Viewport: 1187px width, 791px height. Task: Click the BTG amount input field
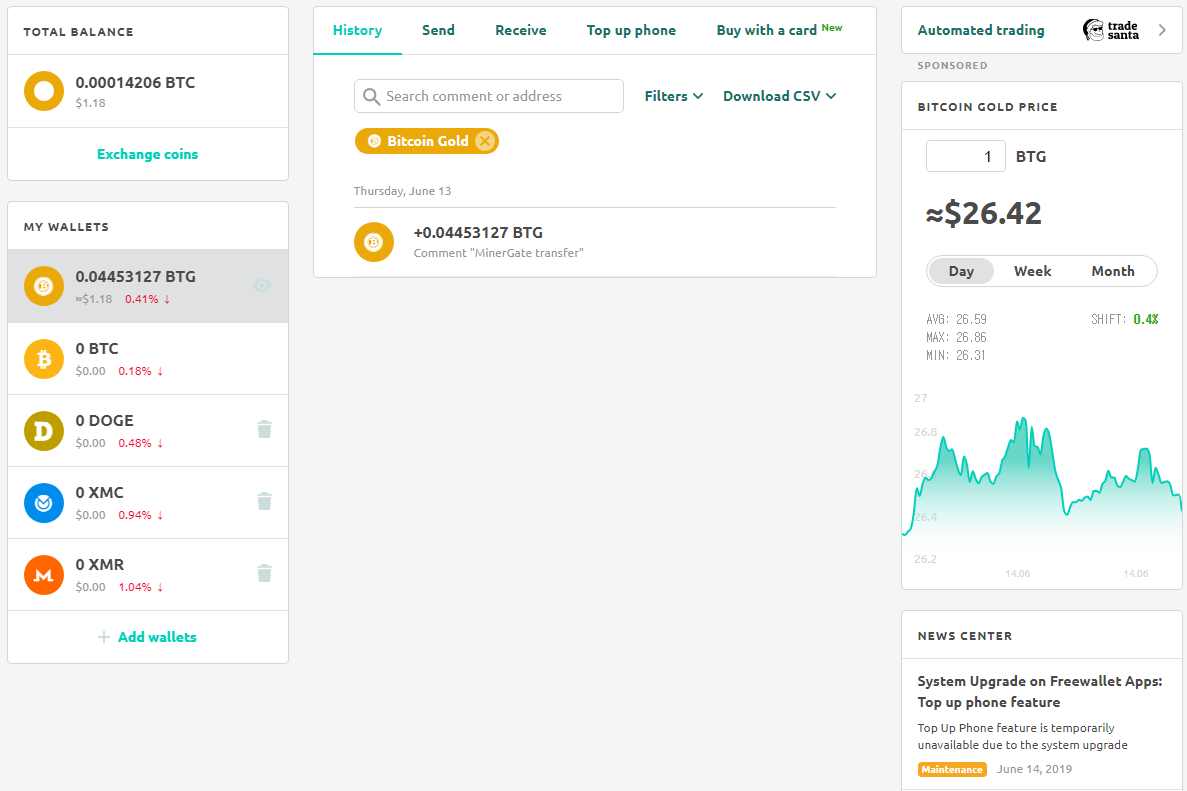pos(966,156)
